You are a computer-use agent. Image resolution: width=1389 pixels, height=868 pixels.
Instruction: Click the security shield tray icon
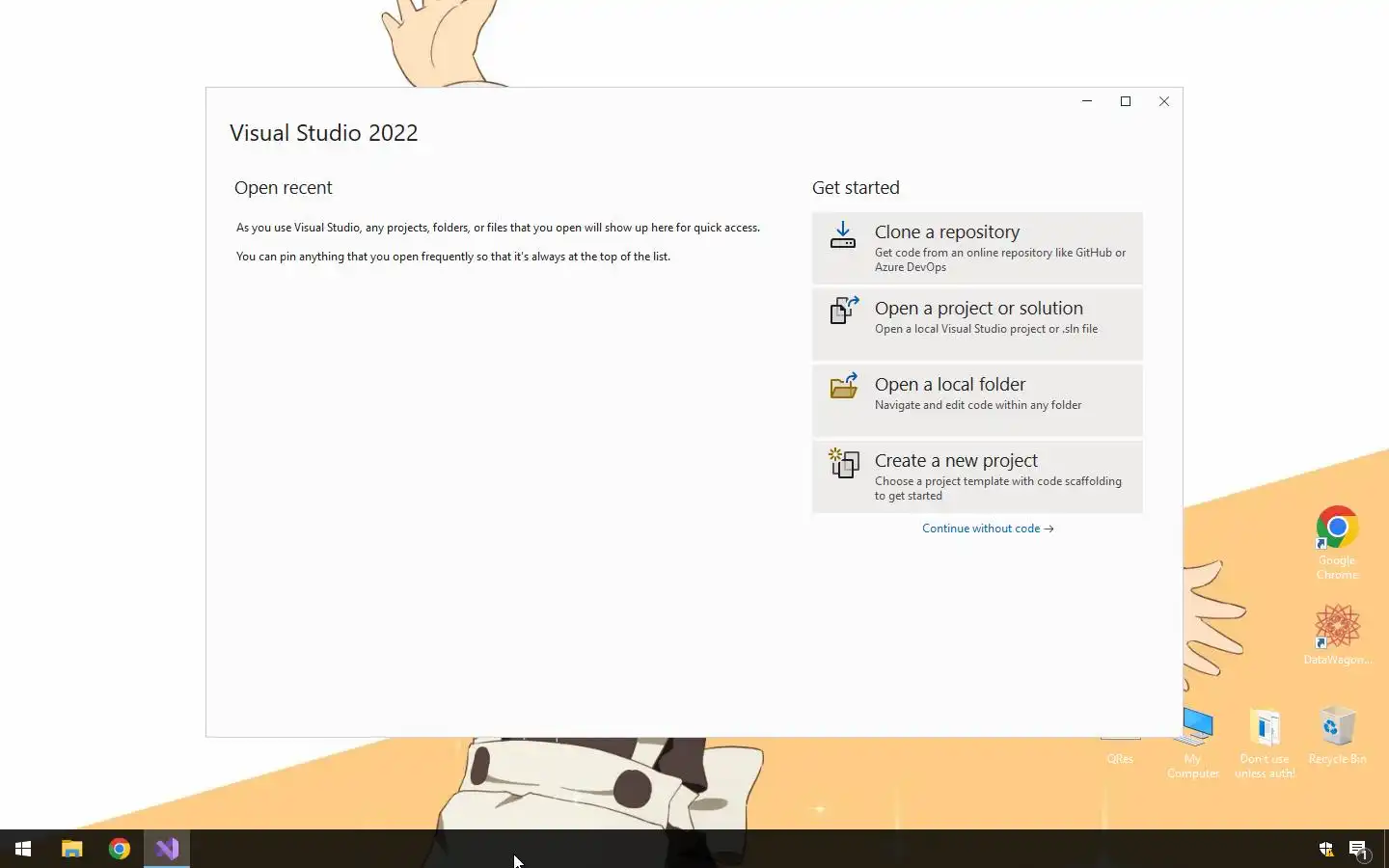pos(1326,850)
